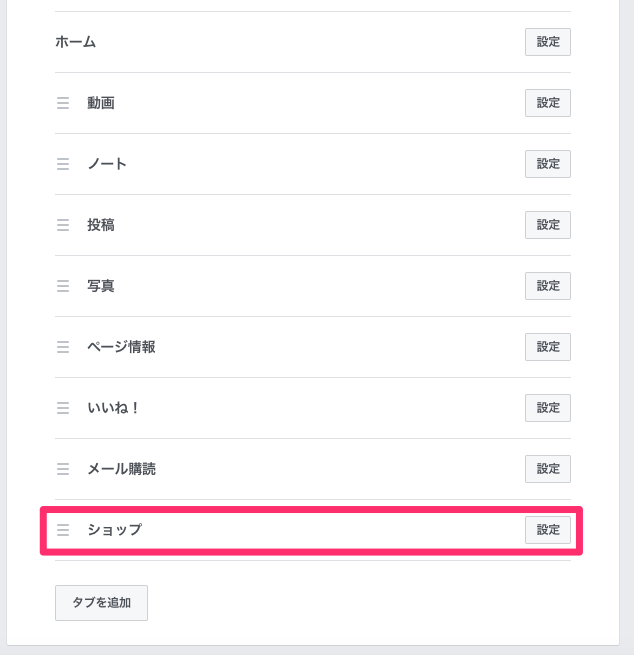Click the drag handle icon beside ページ情報

click(x=63, y=347)
